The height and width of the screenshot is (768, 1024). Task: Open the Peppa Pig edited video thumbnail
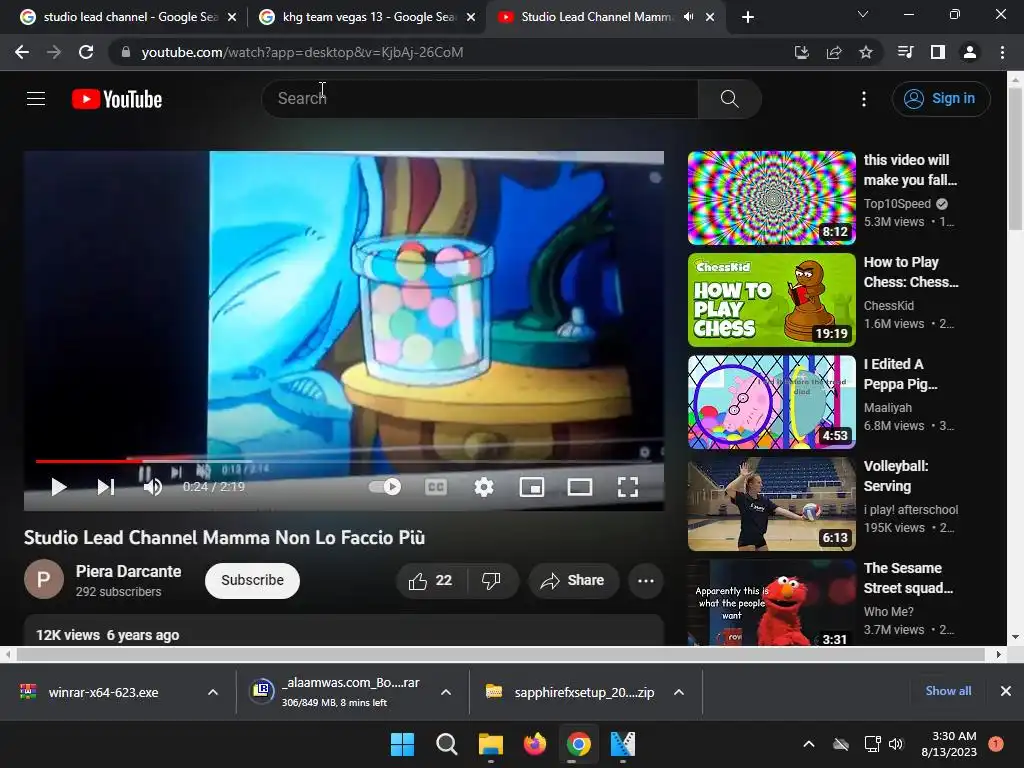[x=771, y=402]
